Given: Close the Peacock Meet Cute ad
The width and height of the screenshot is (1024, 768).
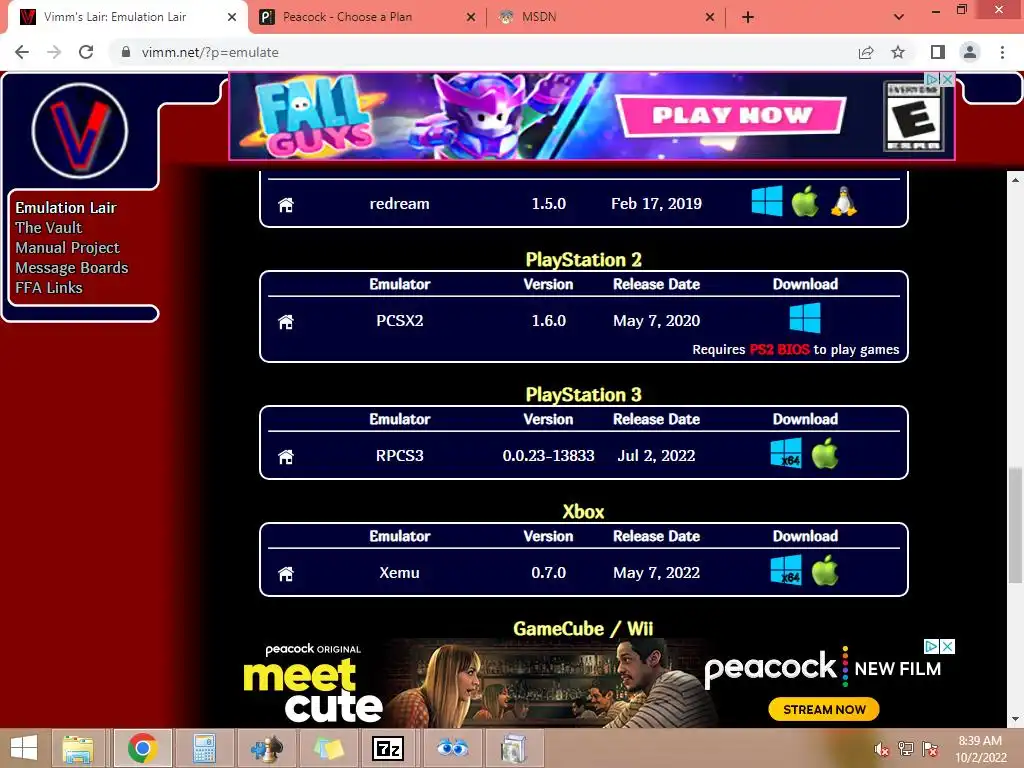Looking at the screenshot, I should 947,647.
